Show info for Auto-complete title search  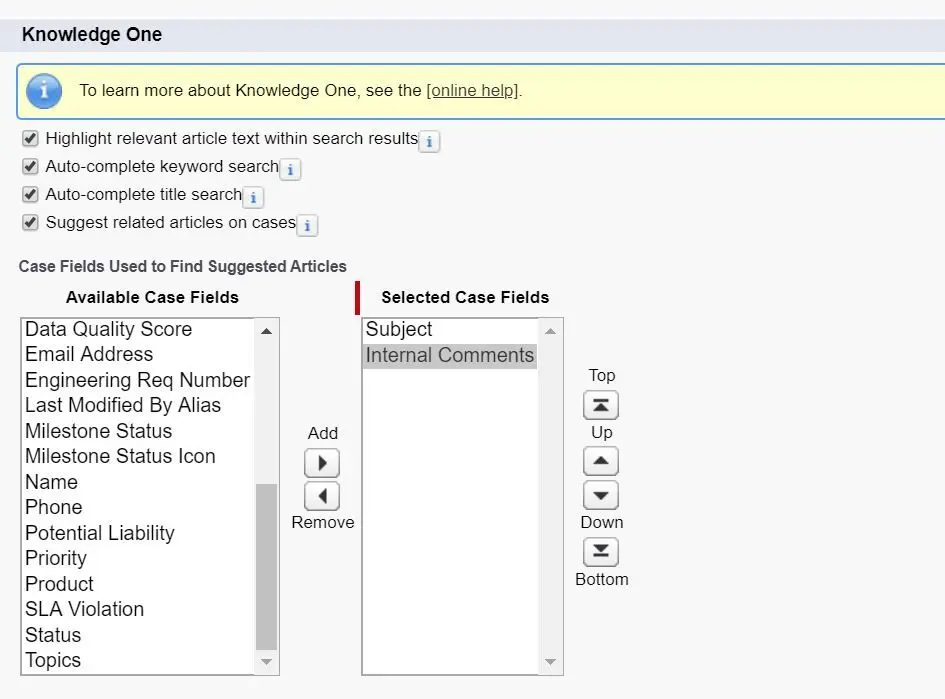(x=253, y=198)
